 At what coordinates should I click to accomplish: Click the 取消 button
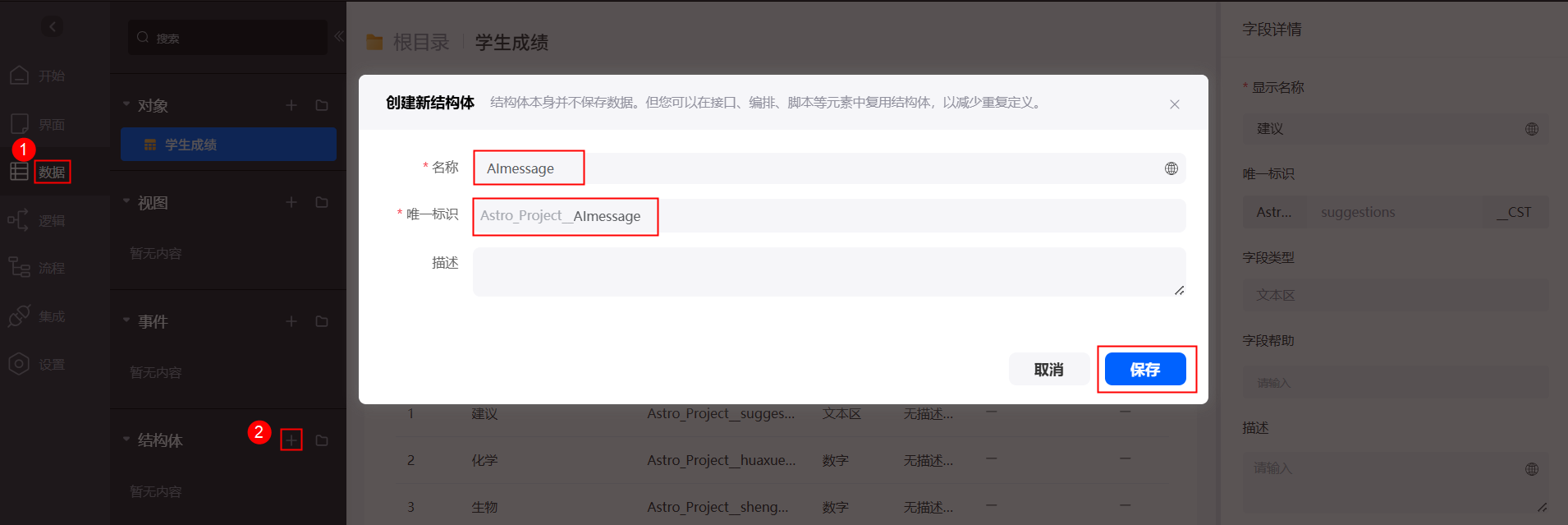(x=1048, y=369)
